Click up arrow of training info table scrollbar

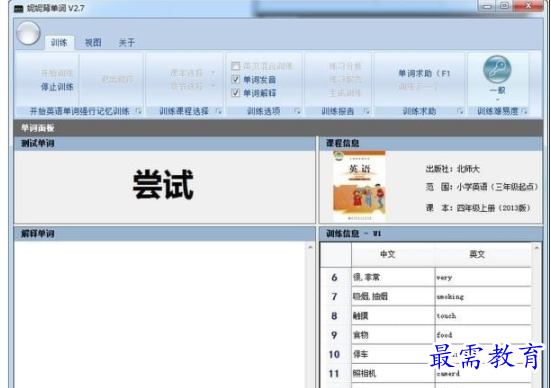[536, 248]
